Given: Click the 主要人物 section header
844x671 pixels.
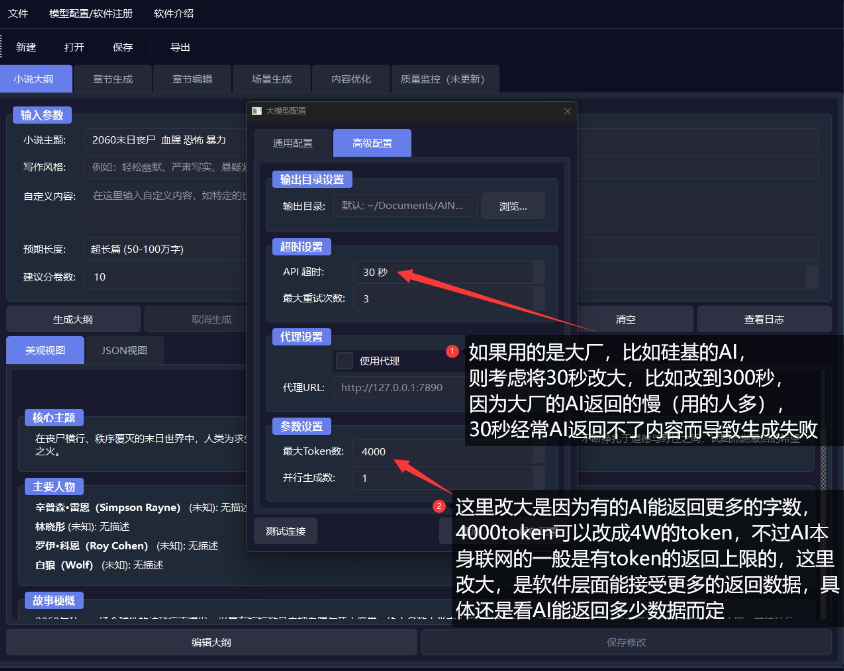Looking at the screenshot, I should 54,486.
